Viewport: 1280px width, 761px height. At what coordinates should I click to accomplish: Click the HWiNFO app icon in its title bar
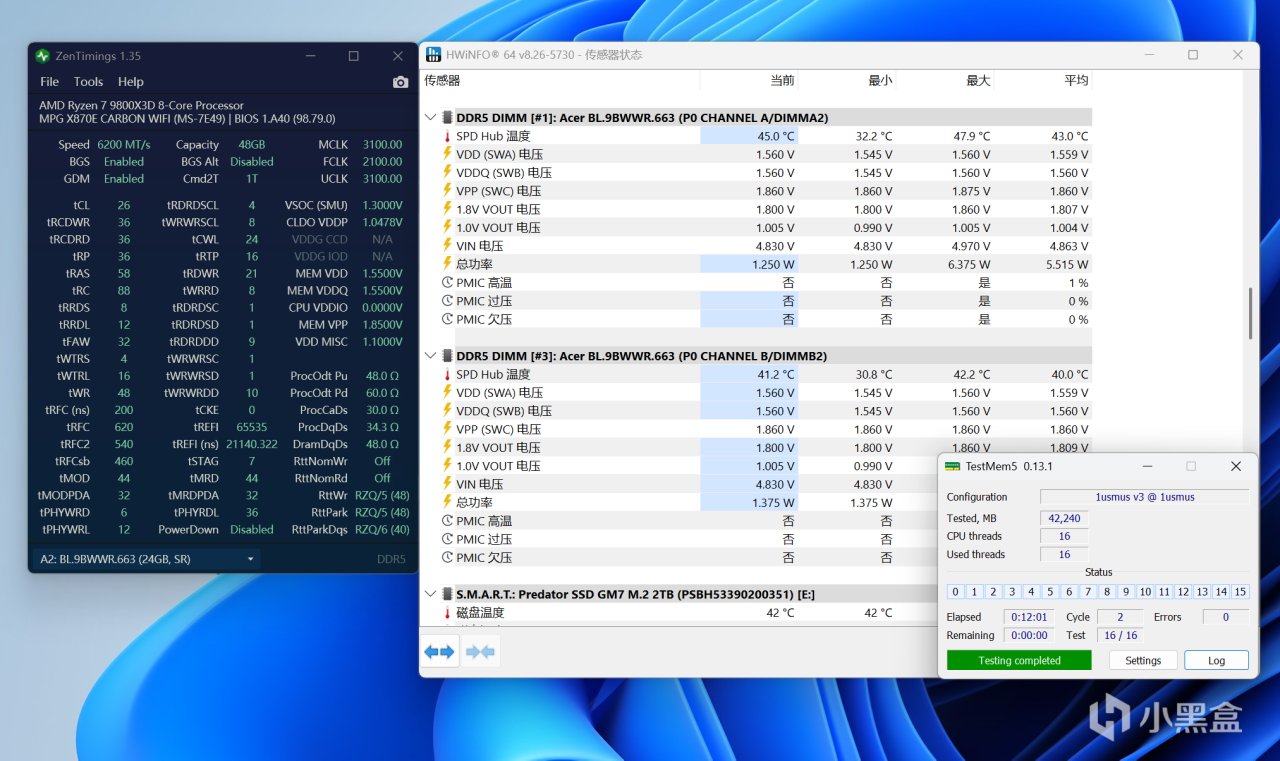click(433, 55)
